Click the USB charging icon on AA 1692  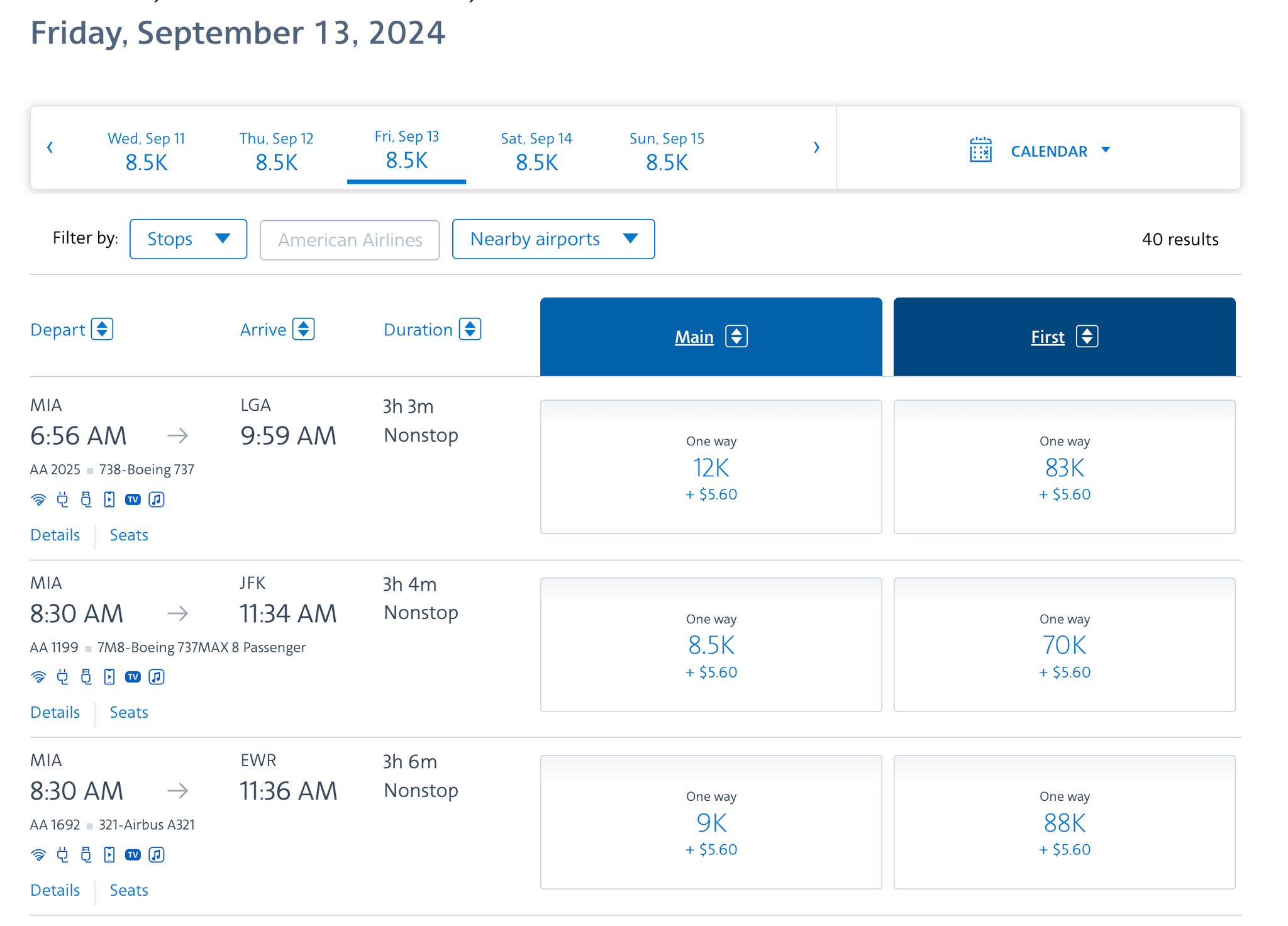[85, 854]
